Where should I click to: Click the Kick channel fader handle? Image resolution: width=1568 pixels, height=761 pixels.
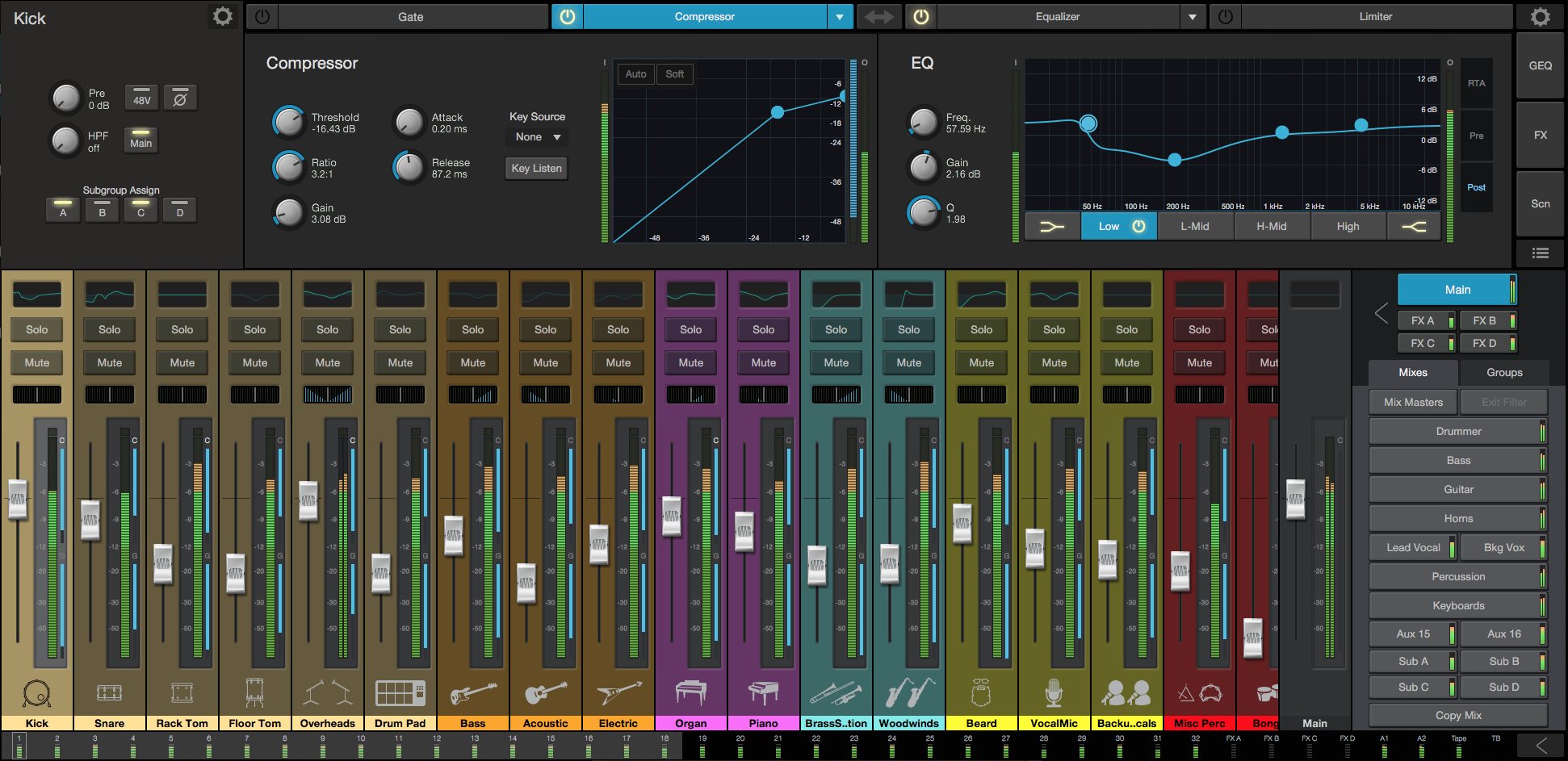point(17,499)
